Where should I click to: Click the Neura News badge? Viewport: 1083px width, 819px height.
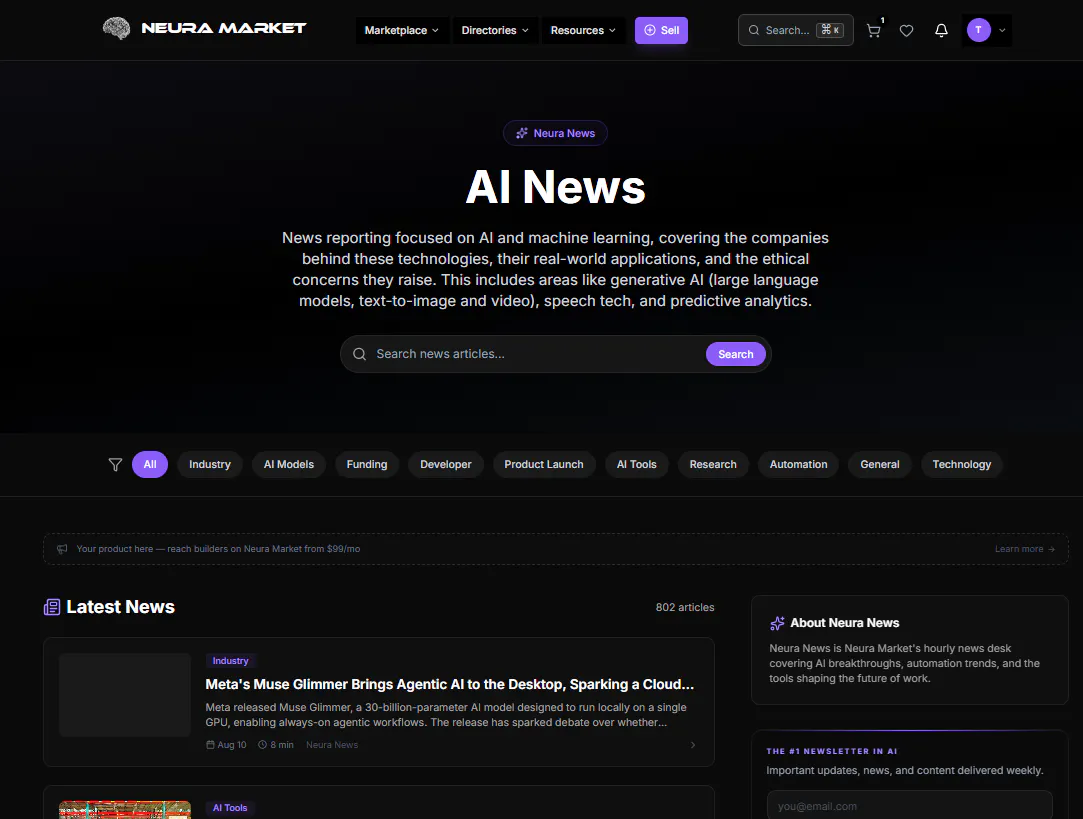point(555,133)
